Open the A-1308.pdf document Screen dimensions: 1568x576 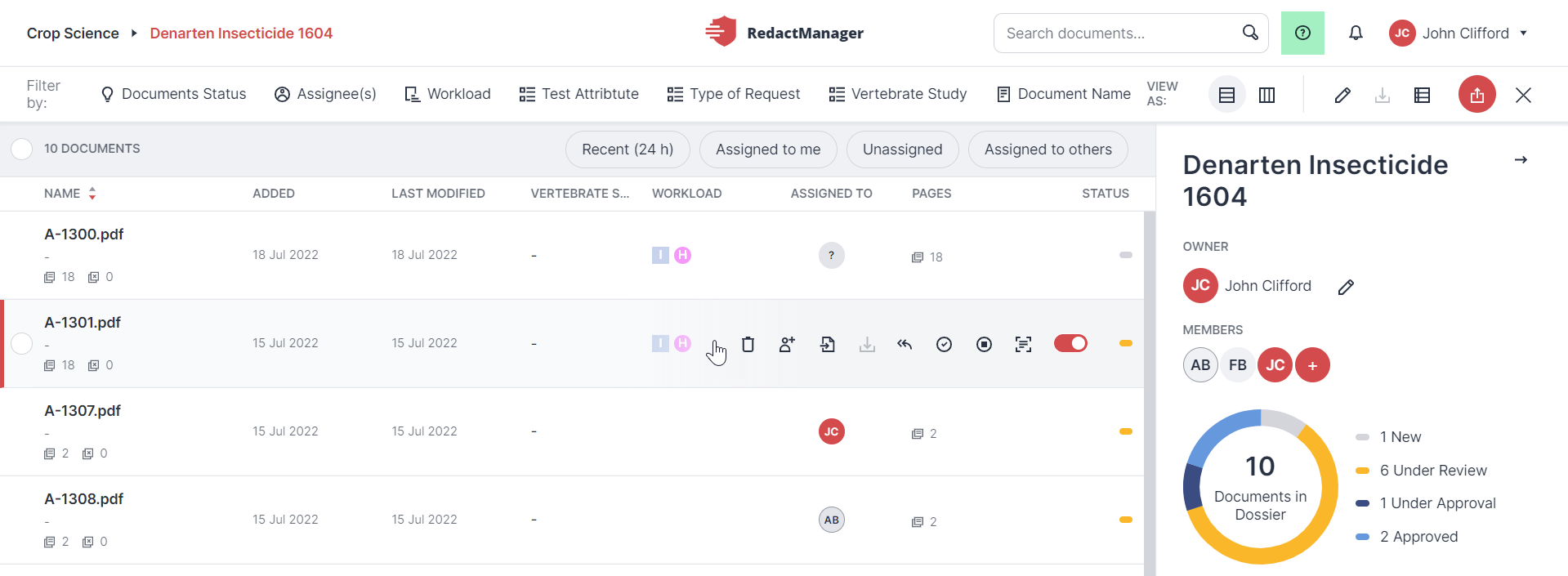click(83, 499)
